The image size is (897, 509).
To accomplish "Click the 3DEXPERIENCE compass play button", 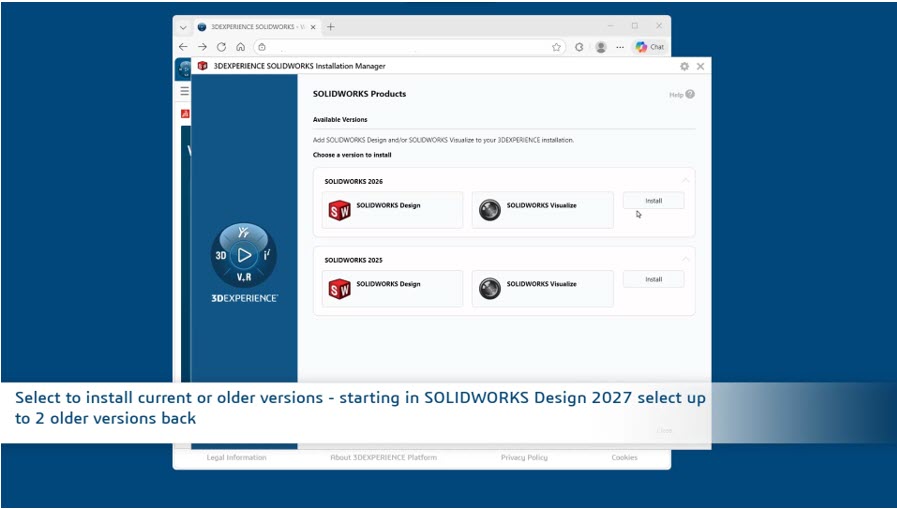I will tap(244, 255).
